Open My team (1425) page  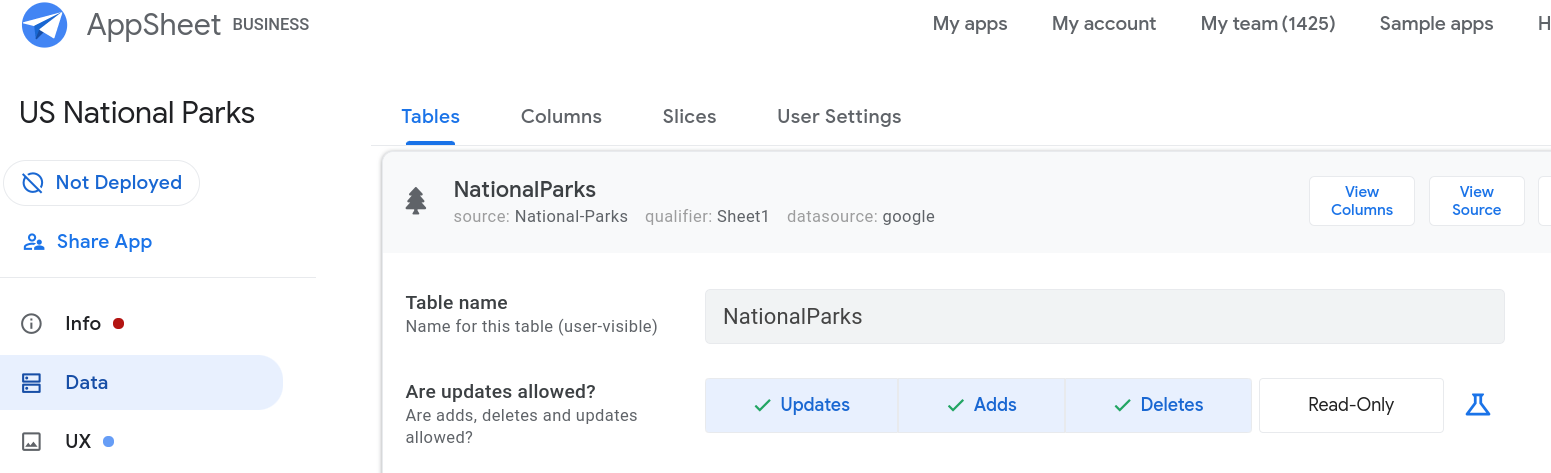[1268, 24]
